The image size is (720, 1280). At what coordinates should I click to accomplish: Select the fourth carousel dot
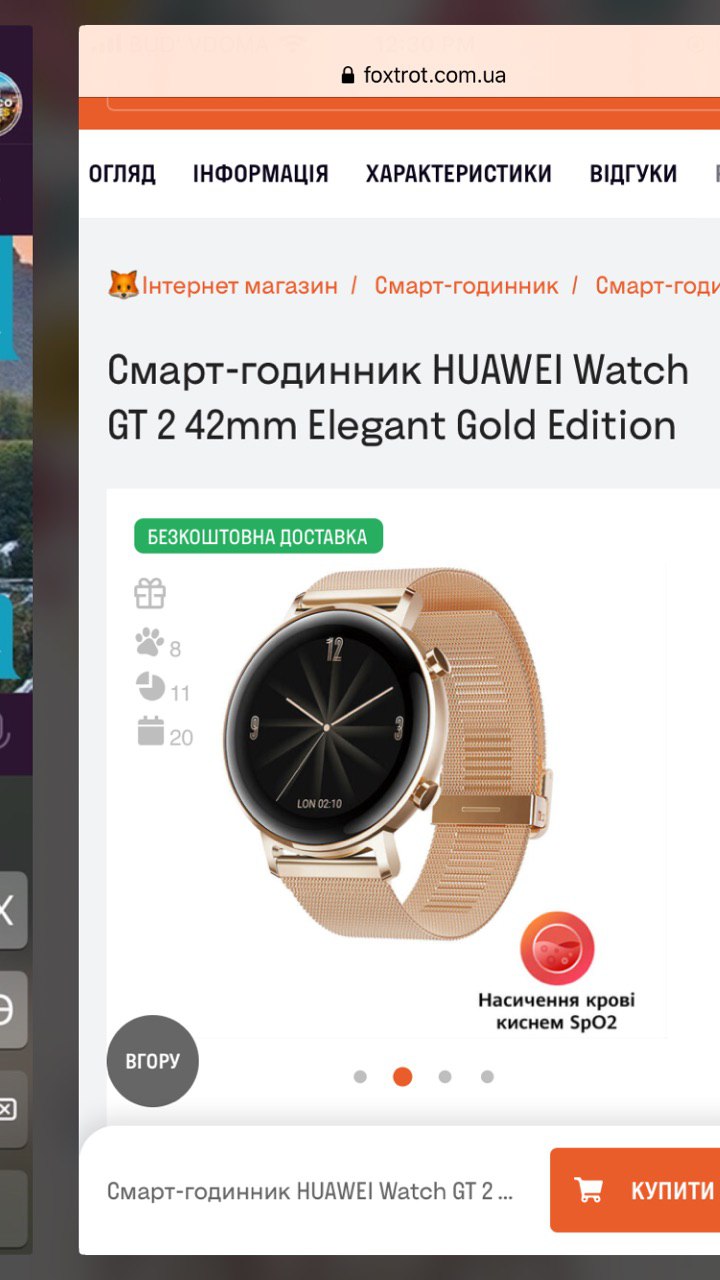(x=487, y=1077)
